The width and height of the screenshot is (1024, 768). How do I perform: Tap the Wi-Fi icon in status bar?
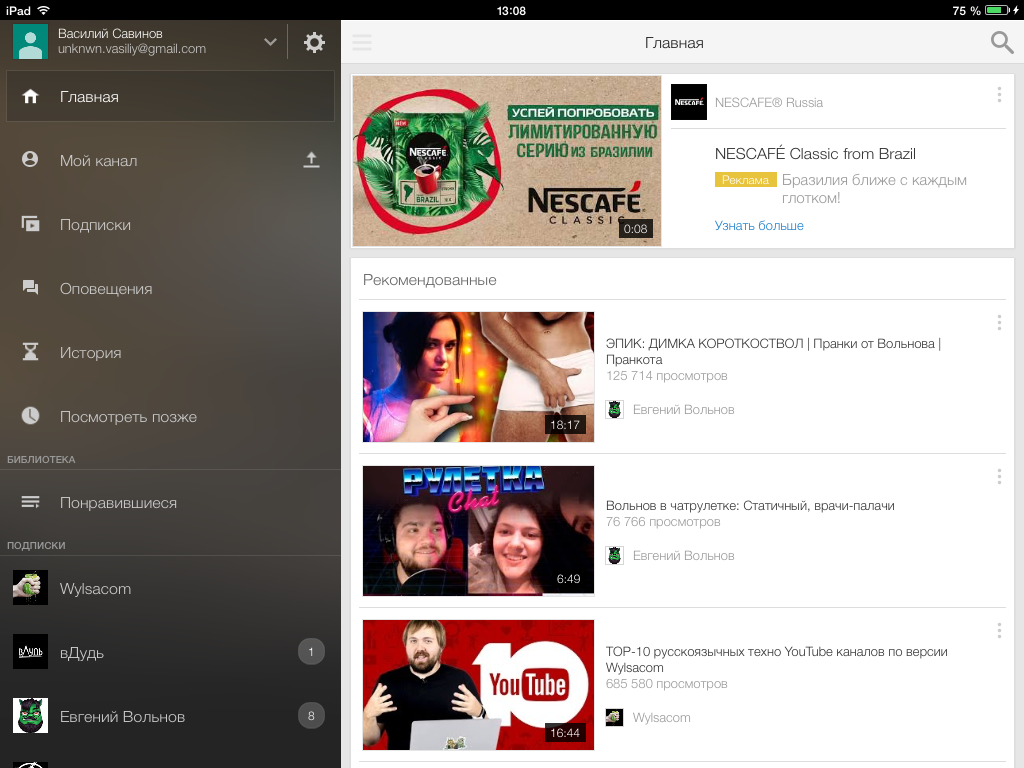tap(44, 10)
